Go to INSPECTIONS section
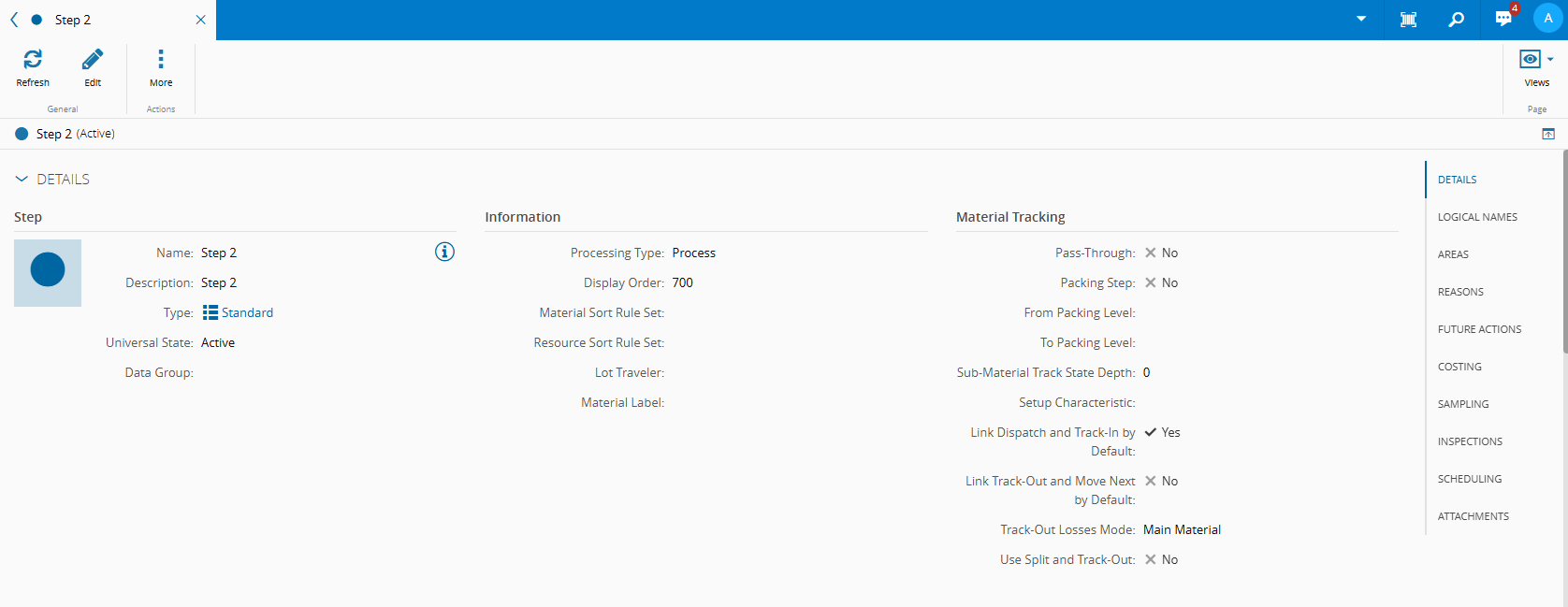The height and width of the screenshot is (607, 1568). pyautogui.click(x=1470, y=441)
